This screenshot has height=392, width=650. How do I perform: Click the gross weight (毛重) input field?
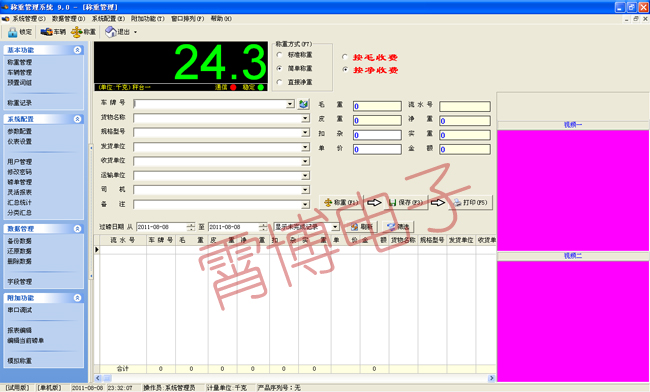(x=377, y=106)
